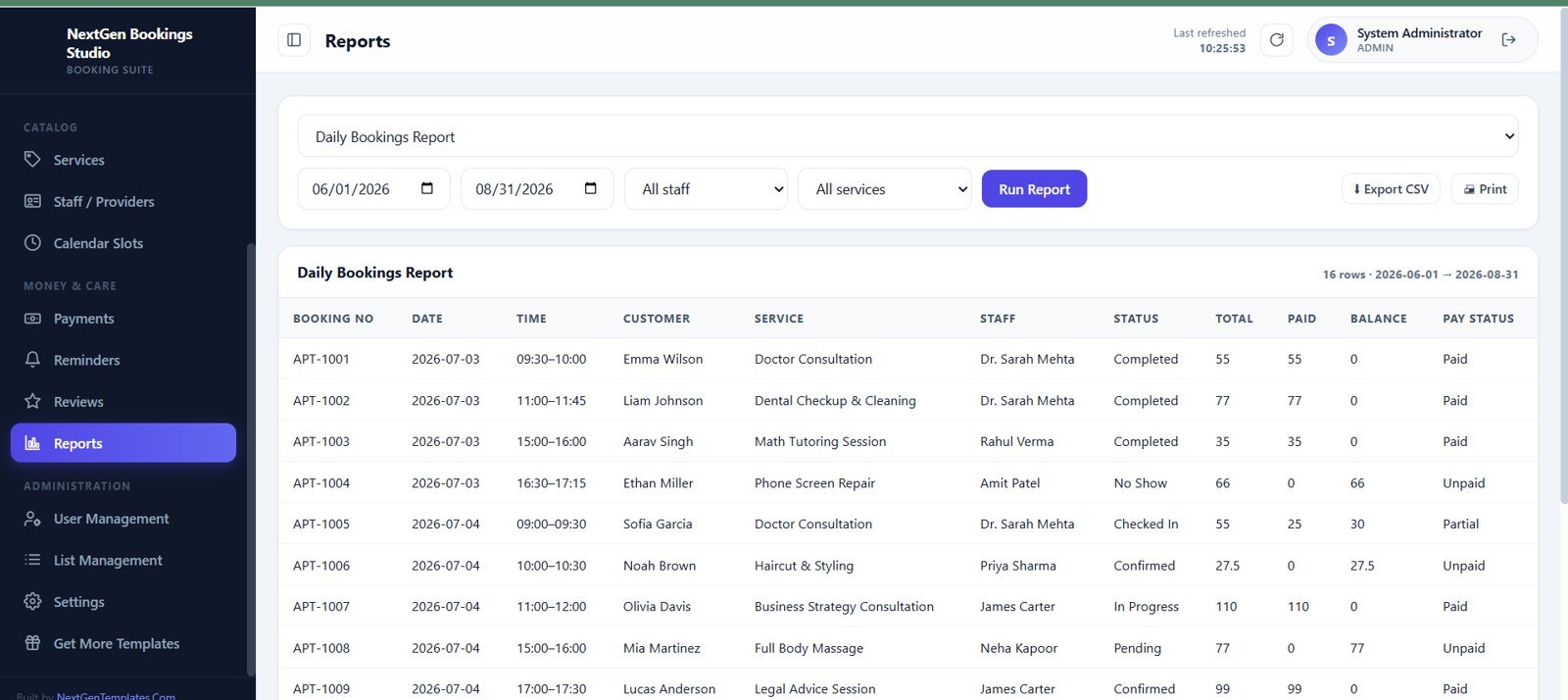Viewport: 1568px width, 700px height.
Task: Click the refresh icon button
Action: (x=1276, y=40)
